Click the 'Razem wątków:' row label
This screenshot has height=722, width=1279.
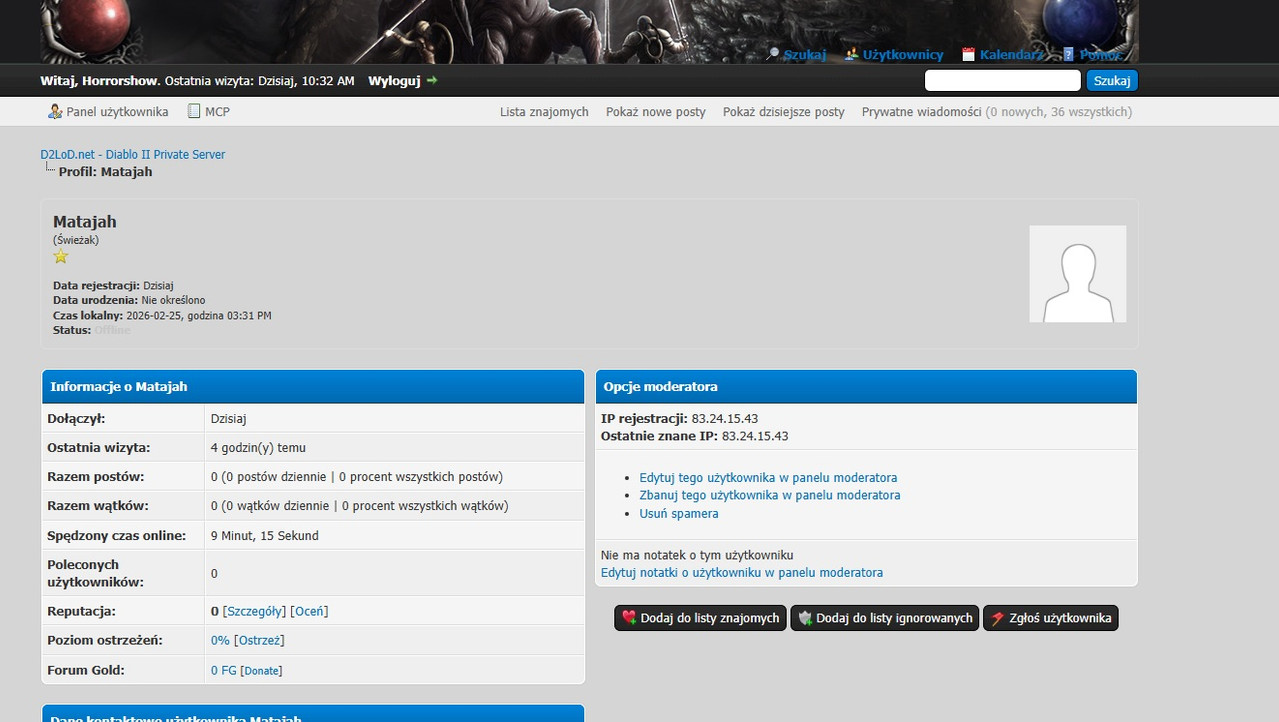point(98,506)
